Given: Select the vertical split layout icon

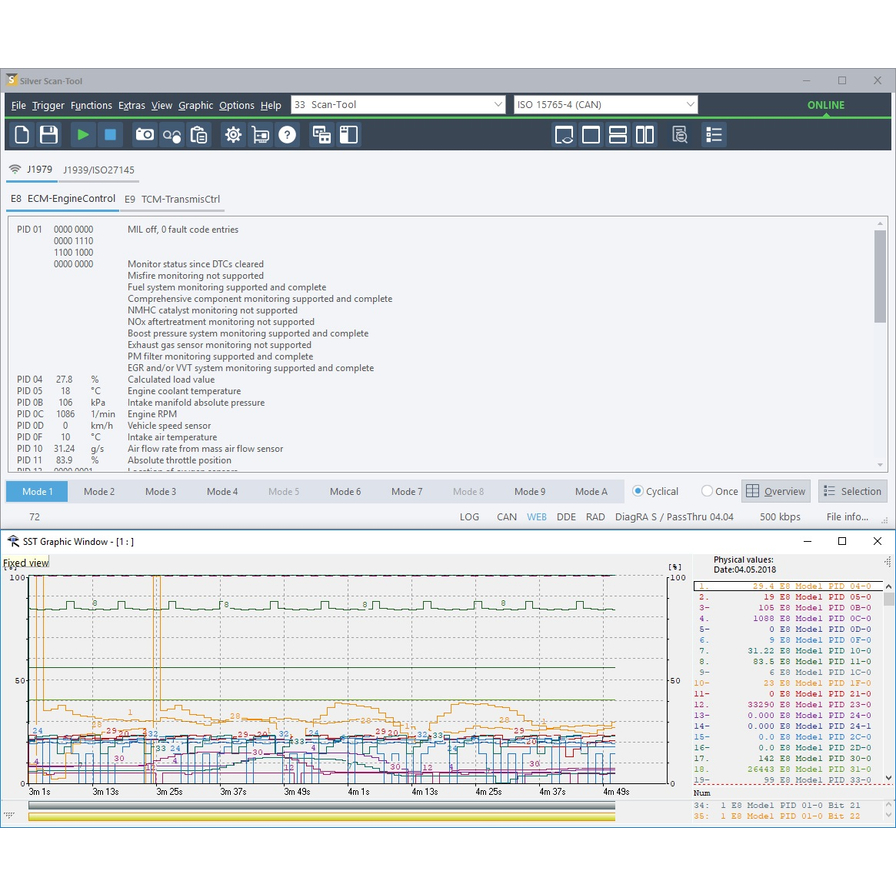Looking at the screenshot, I should (645, 134).
